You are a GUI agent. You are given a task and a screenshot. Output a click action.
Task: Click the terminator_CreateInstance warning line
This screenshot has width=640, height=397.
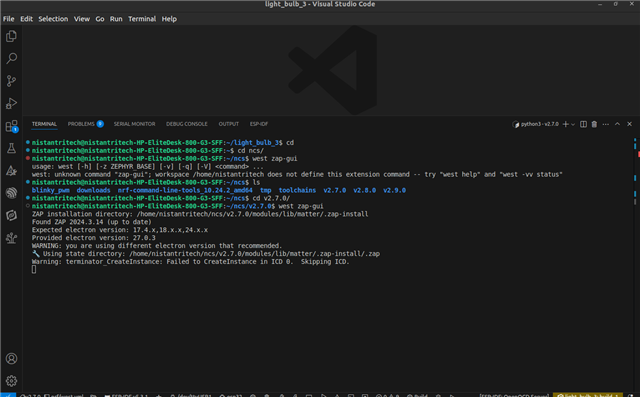pyautogui.click(x=191, y=262)
